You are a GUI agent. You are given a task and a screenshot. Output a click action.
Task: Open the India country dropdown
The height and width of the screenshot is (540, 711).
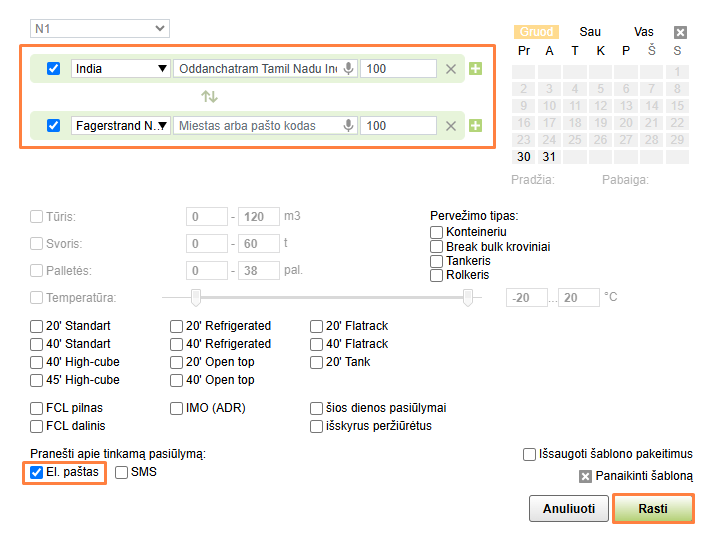(121, 69)
